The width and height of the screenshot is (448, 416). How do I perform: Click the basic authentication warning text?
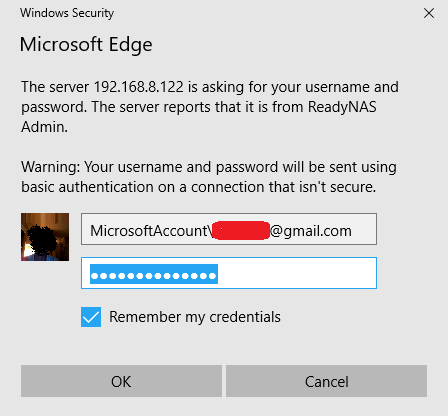coord(209,177)
